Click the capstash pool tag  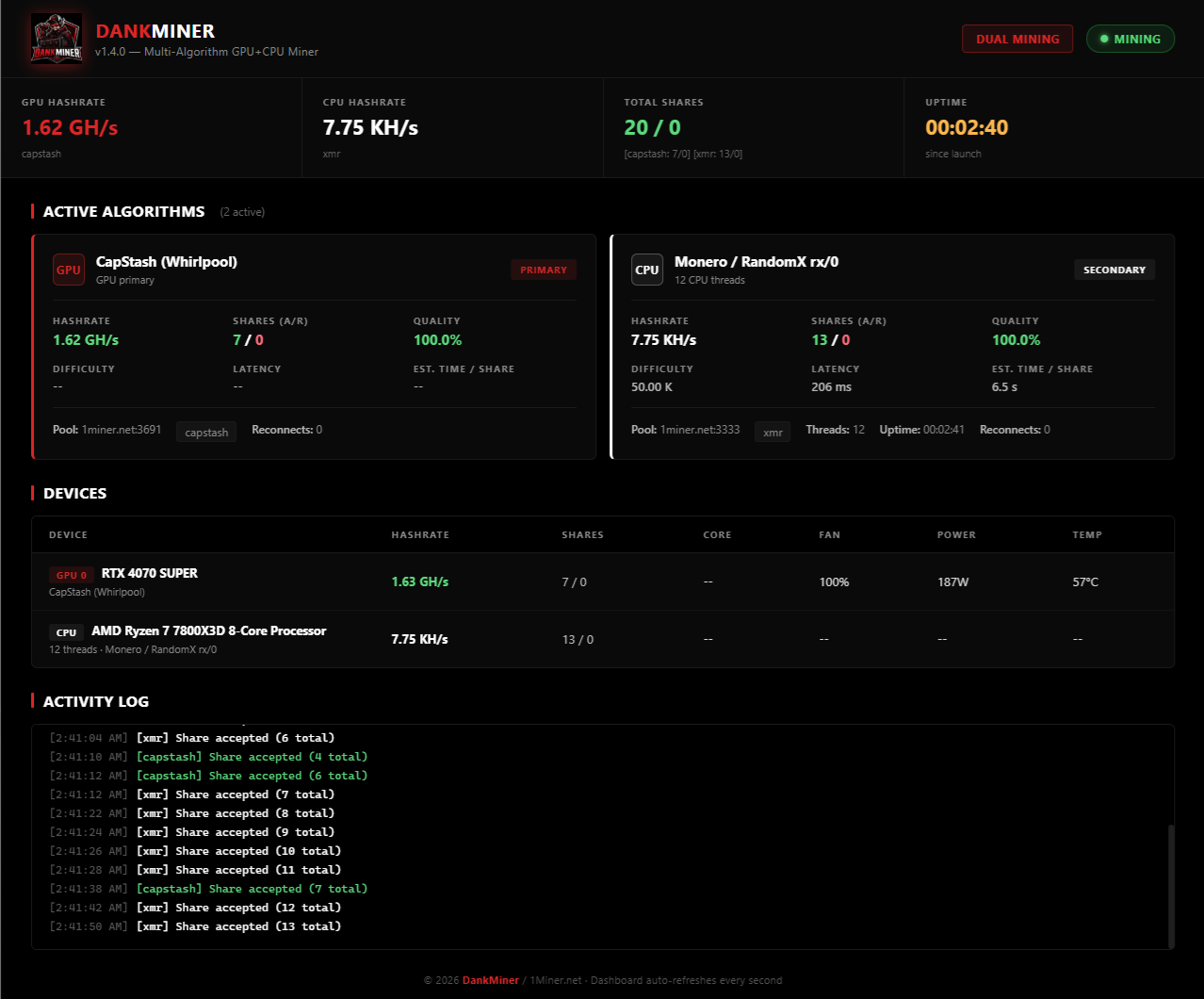tap(206, 432)
